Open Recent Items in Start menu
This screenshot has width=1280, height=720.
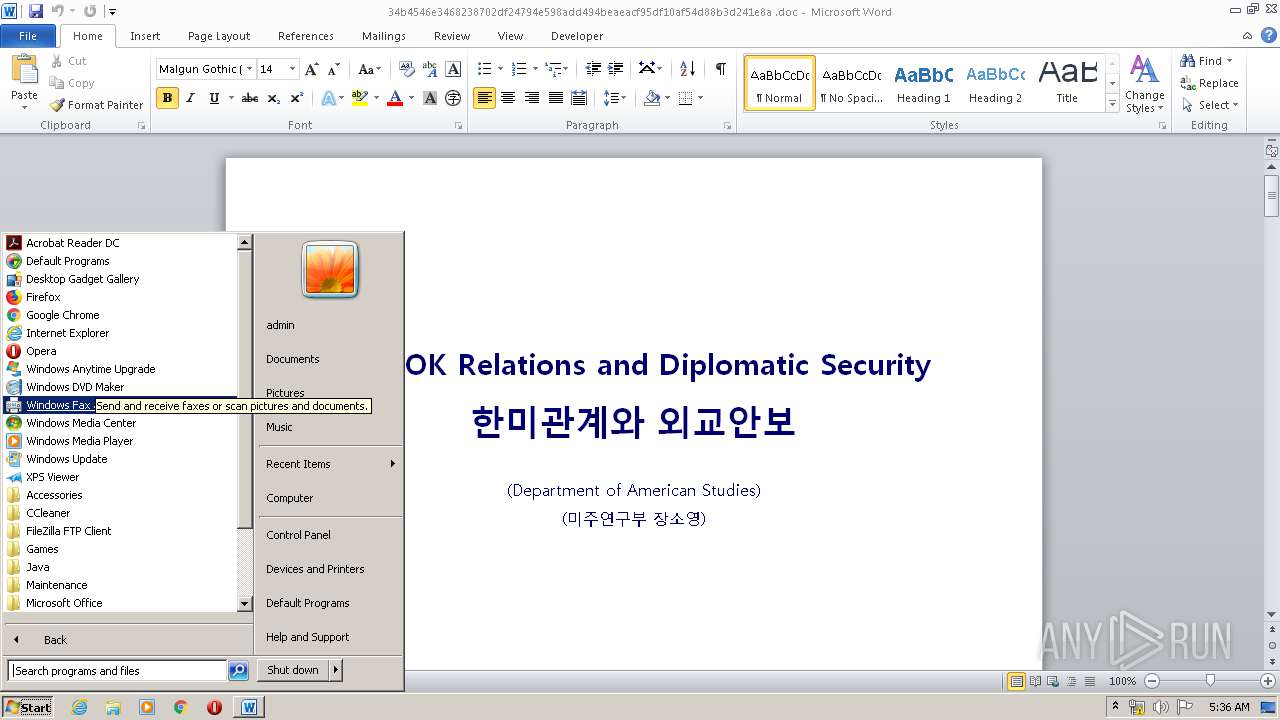[330, 464]
